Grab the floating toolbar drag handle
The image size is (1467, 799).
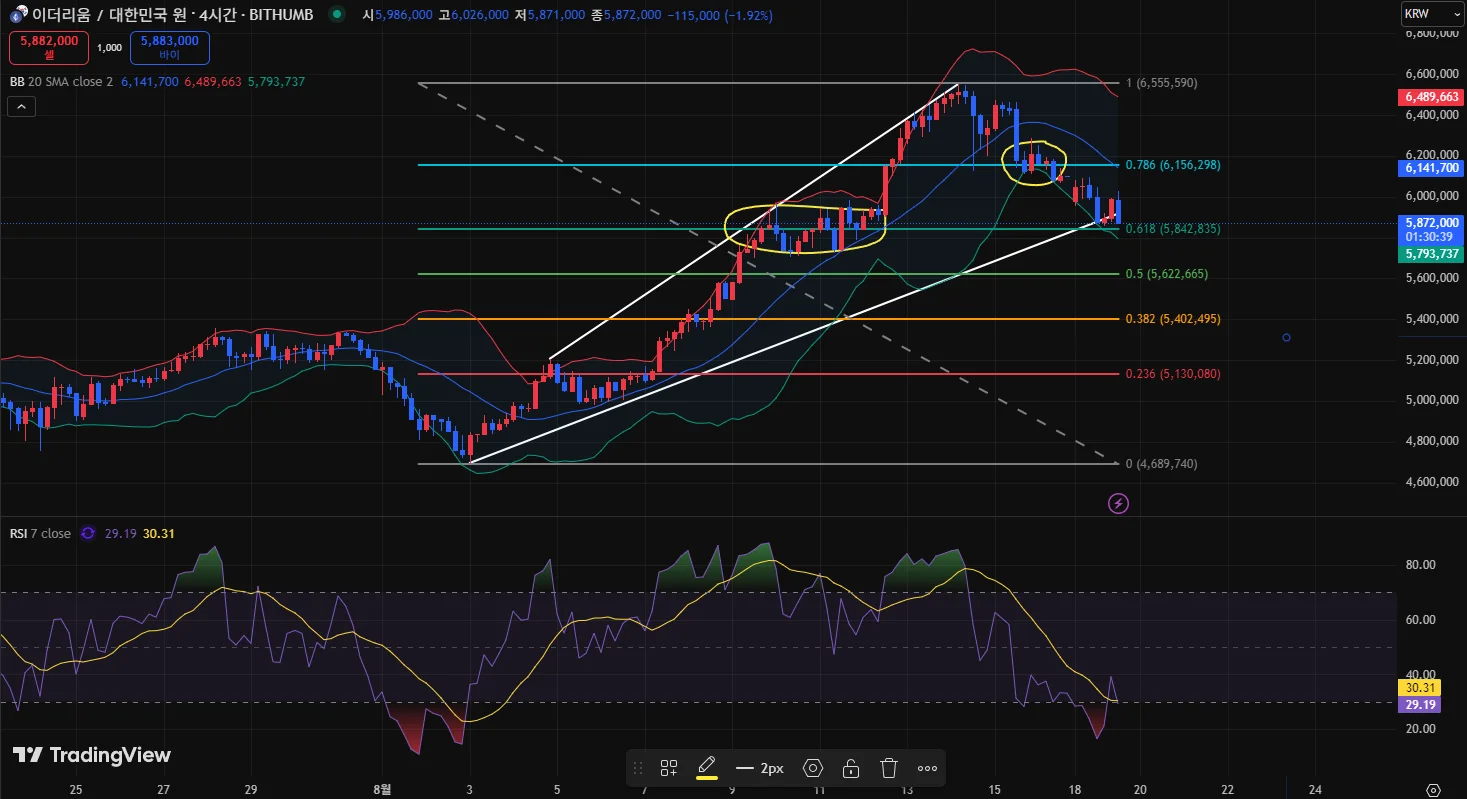pyautogui.click(x=638, y=768)
